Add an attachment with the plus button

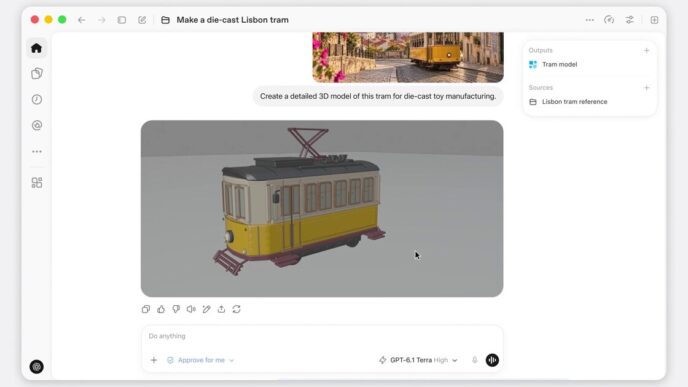pos(154,360)
